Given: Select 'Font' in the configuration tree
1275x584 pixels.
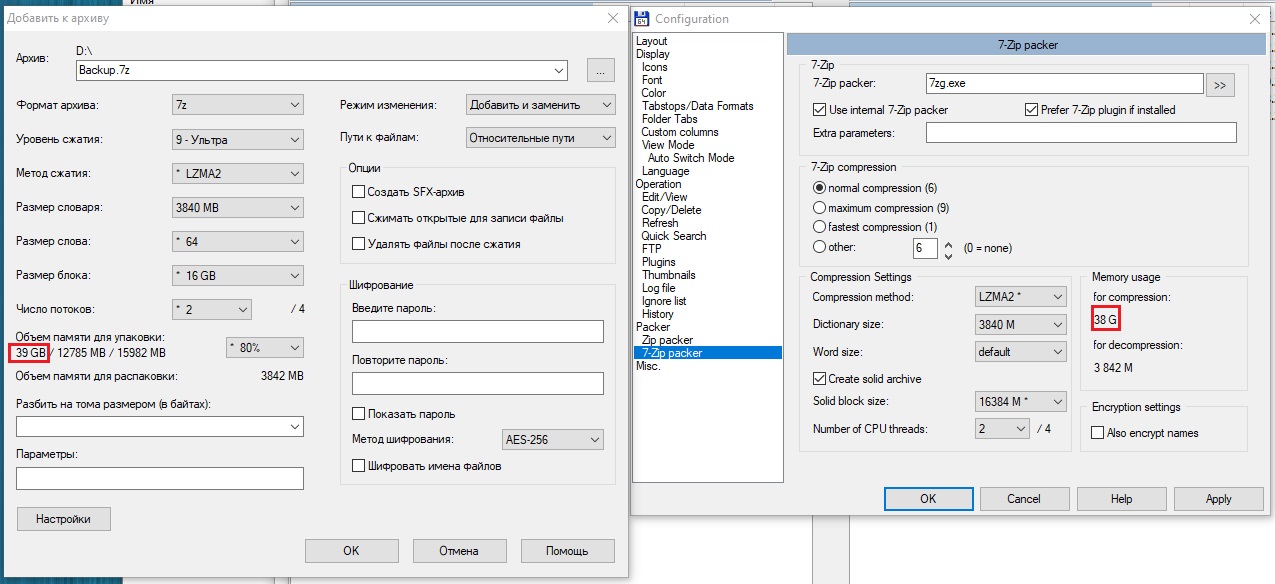Looking at the screenshot, I should (x=652, y=80).
